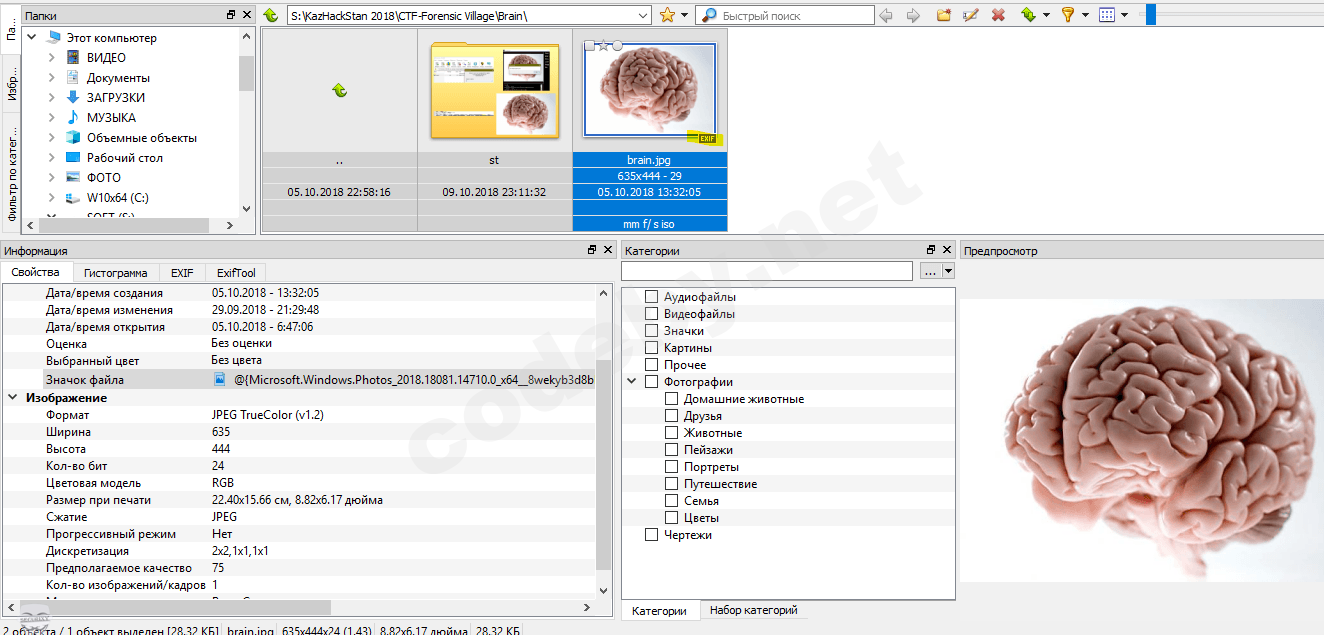Click the red delete X icon
1324x635 pixels.
[998, 15]
